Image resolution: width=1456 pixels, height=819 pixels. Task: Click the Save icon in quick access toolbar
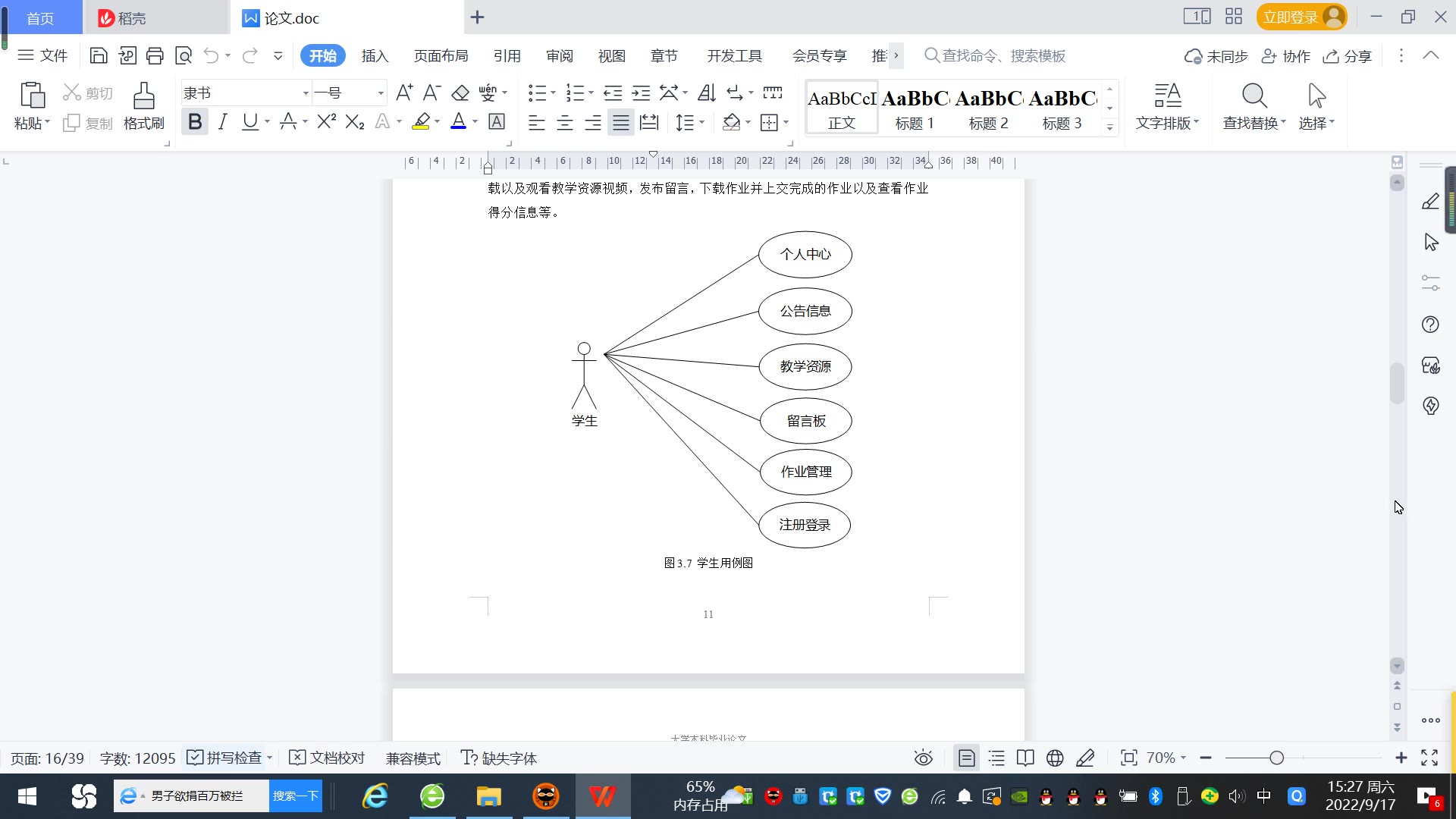click(98, 55)
